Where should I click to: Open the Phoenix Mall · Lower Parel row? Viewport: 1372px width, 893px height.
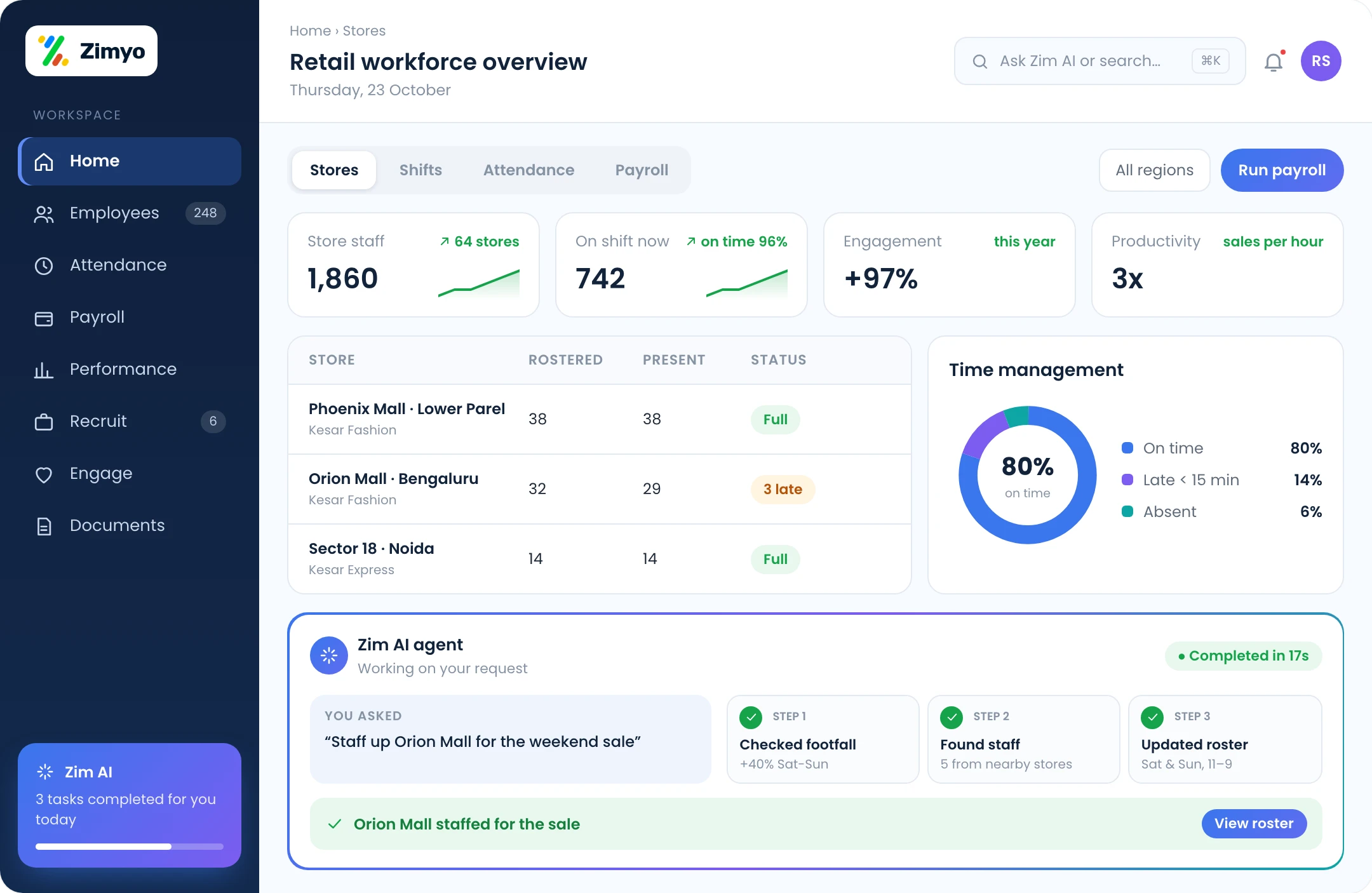pos(600,419)
